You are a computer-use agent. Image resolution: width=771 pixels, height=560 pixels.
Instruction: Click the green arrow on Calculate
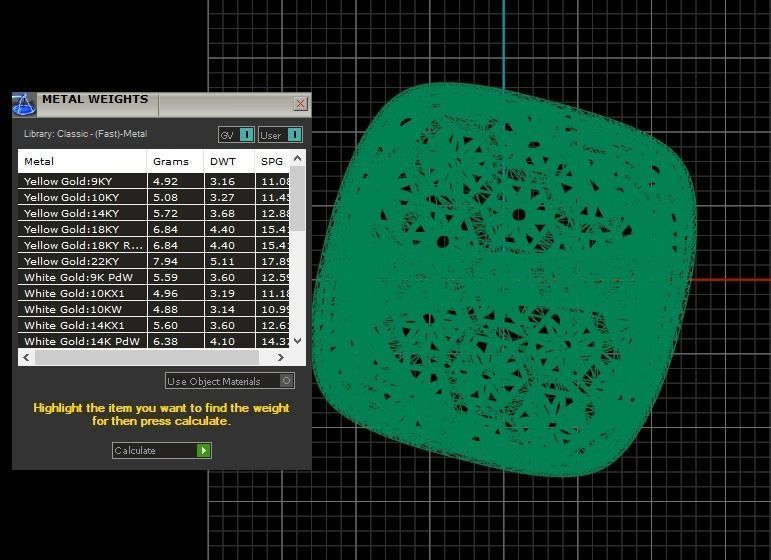click(204, 450)
